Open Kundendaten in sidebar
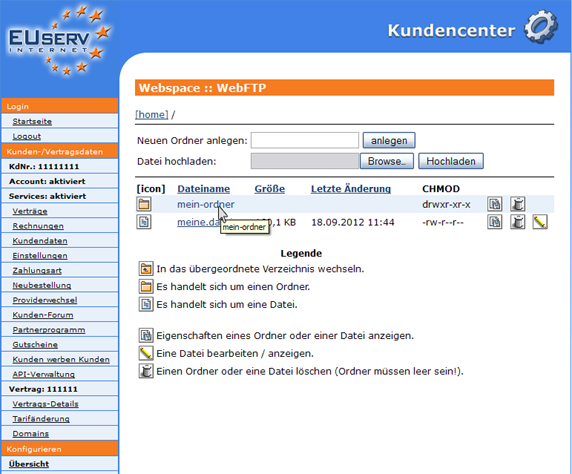This screenshot has width=572, height=474. pyautogui.click(x=40, y=240)
